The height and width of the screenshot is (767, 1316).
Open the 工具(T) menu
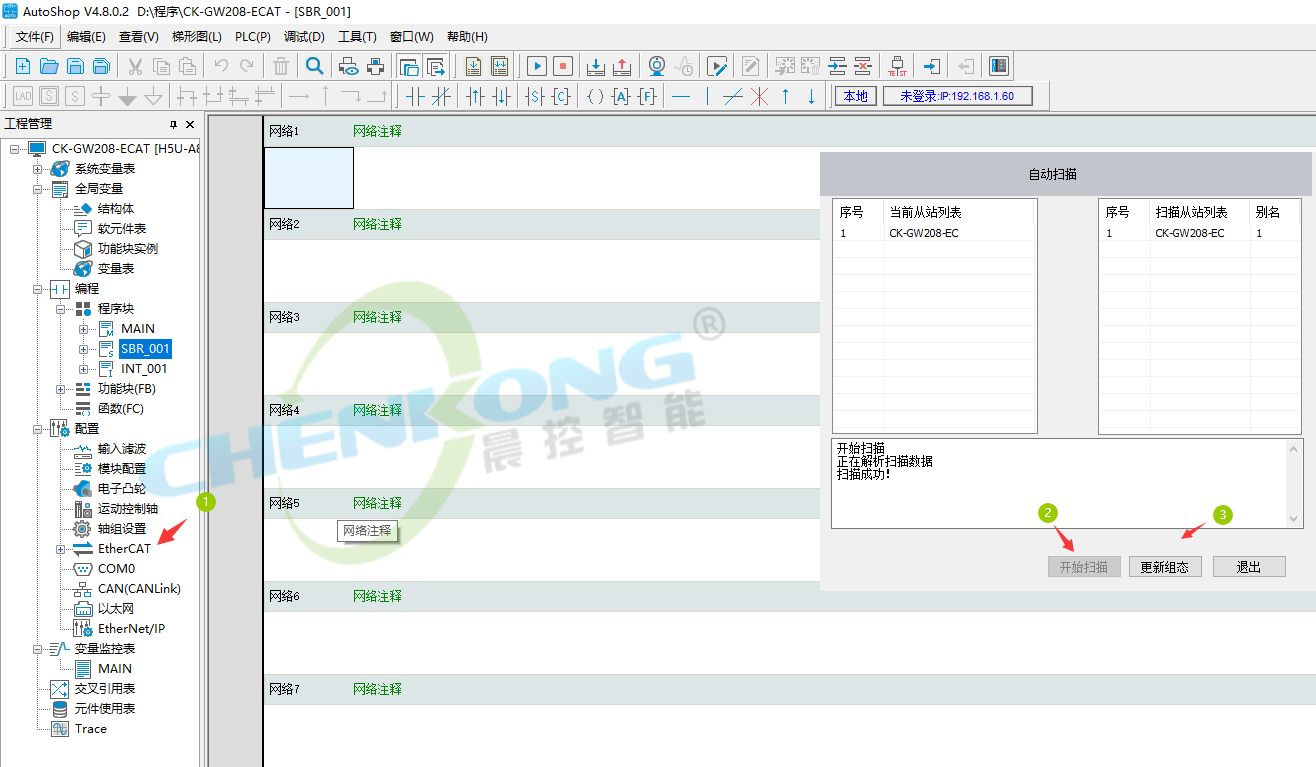point(357,37)
